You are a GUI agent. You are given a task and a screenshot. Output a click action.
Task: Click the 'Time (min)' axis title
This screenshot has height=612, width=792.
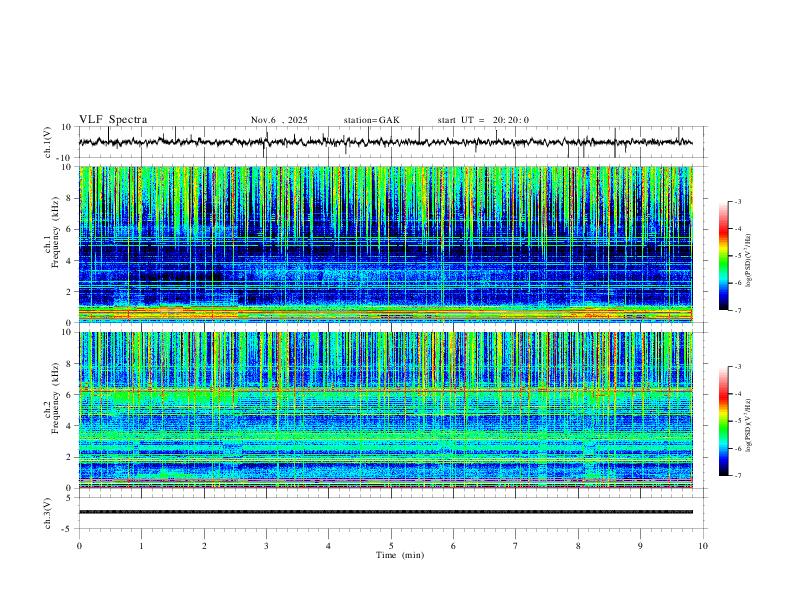(x=400, y=555)
